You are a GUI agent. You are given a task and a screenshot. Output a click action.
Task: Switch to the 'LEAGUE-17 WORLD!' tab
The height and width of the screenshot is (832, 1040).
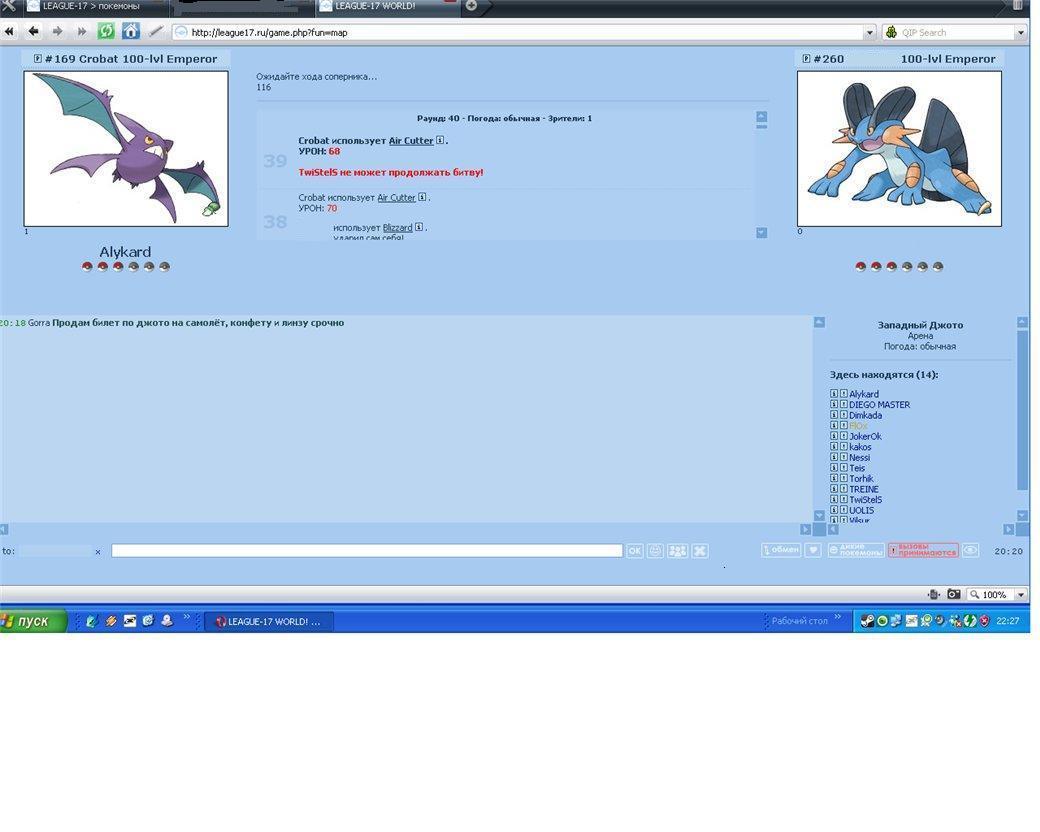point(388,6)
